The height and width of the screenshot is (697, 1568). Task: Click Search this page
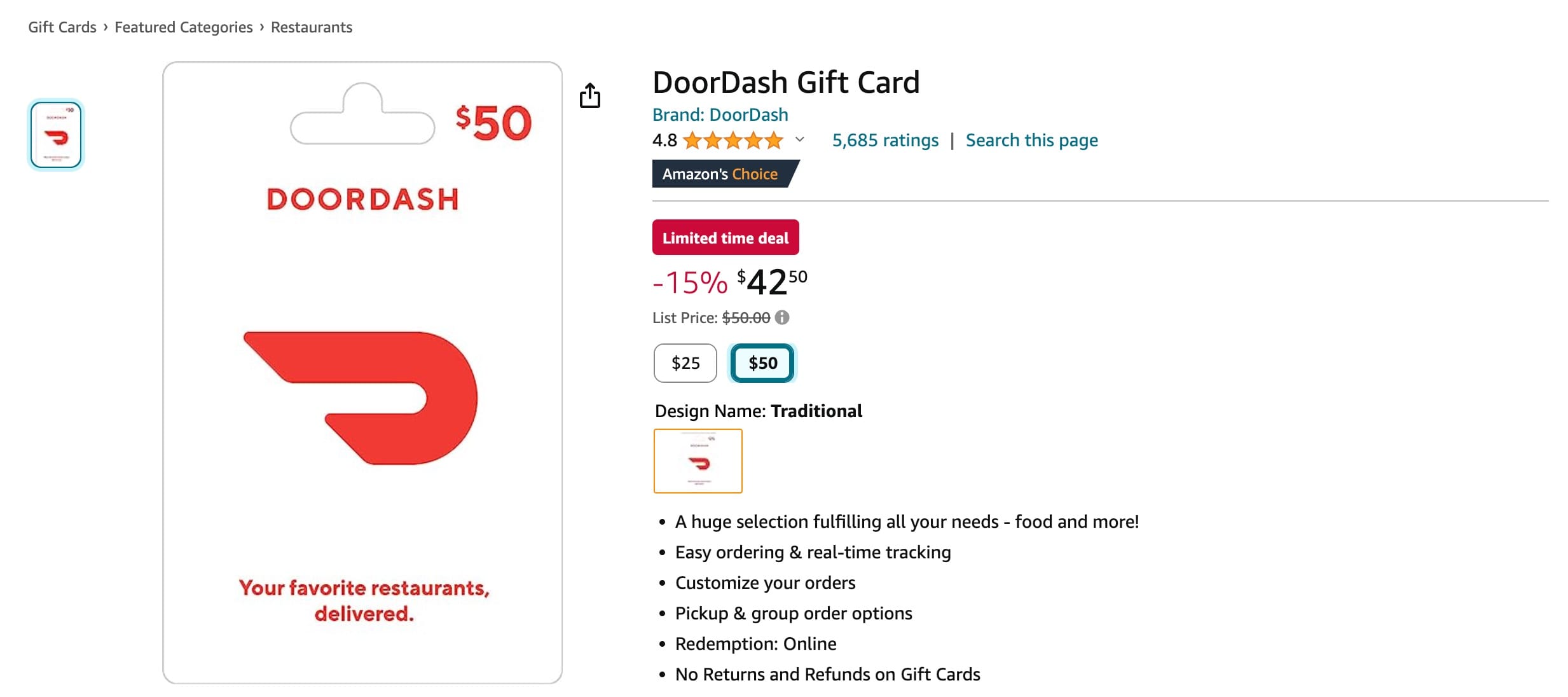point(1031,140)
